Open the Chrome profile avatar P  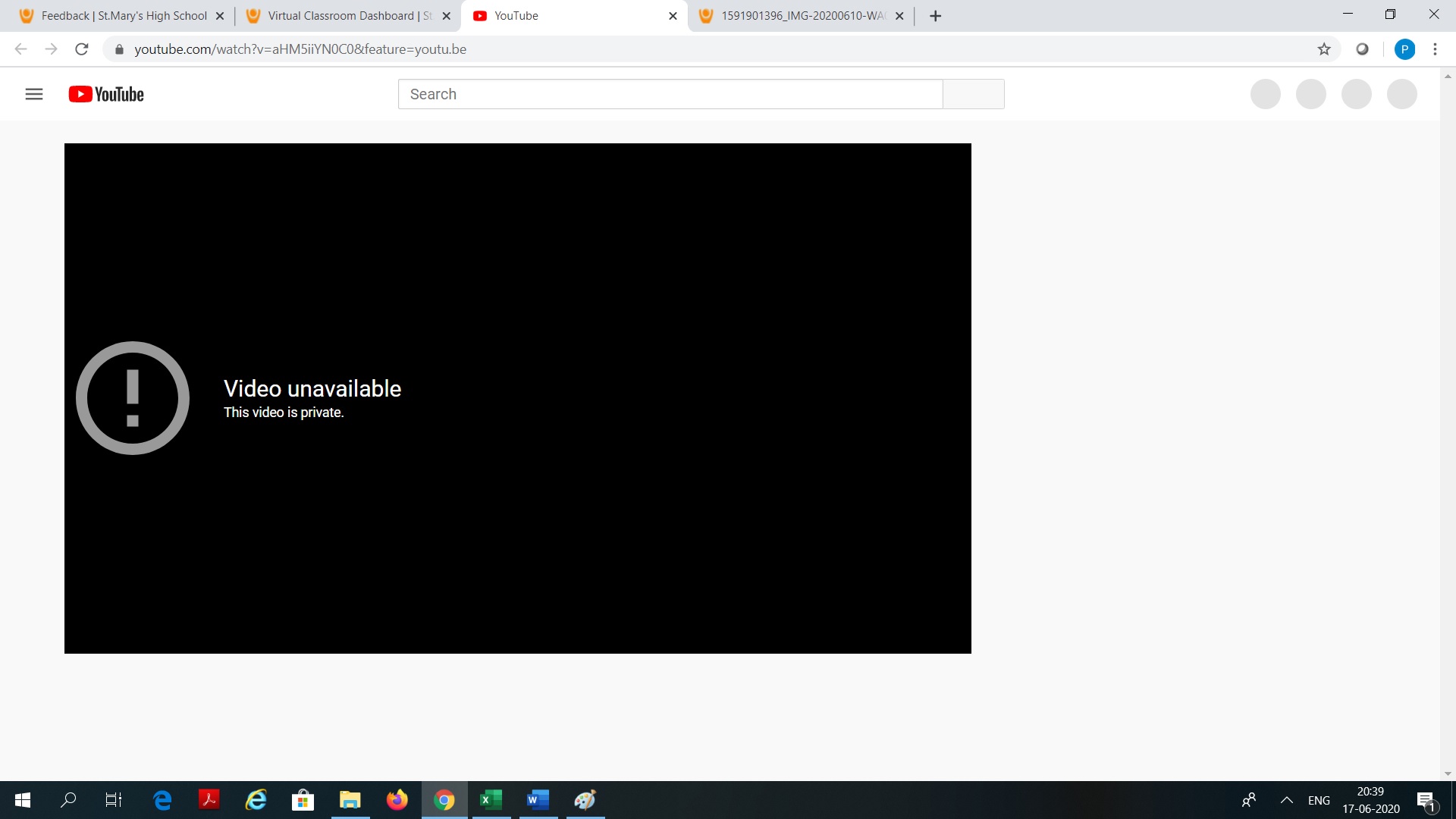click(x=1404, y=49)
